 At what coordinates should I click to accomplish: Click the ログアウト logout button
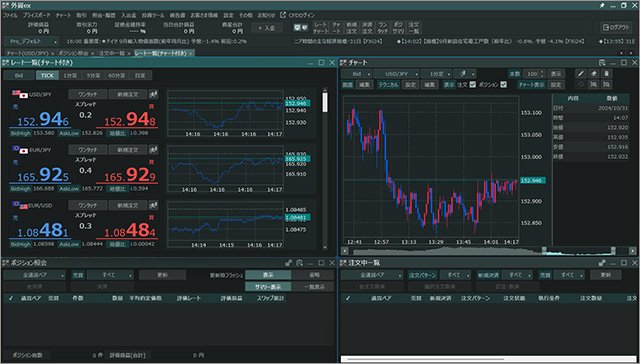(617, 28)
